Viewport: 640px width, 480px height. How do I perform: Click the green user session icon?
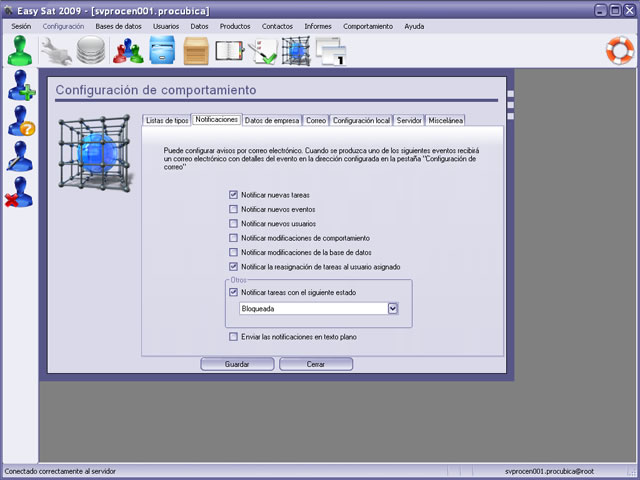(20, 50)
